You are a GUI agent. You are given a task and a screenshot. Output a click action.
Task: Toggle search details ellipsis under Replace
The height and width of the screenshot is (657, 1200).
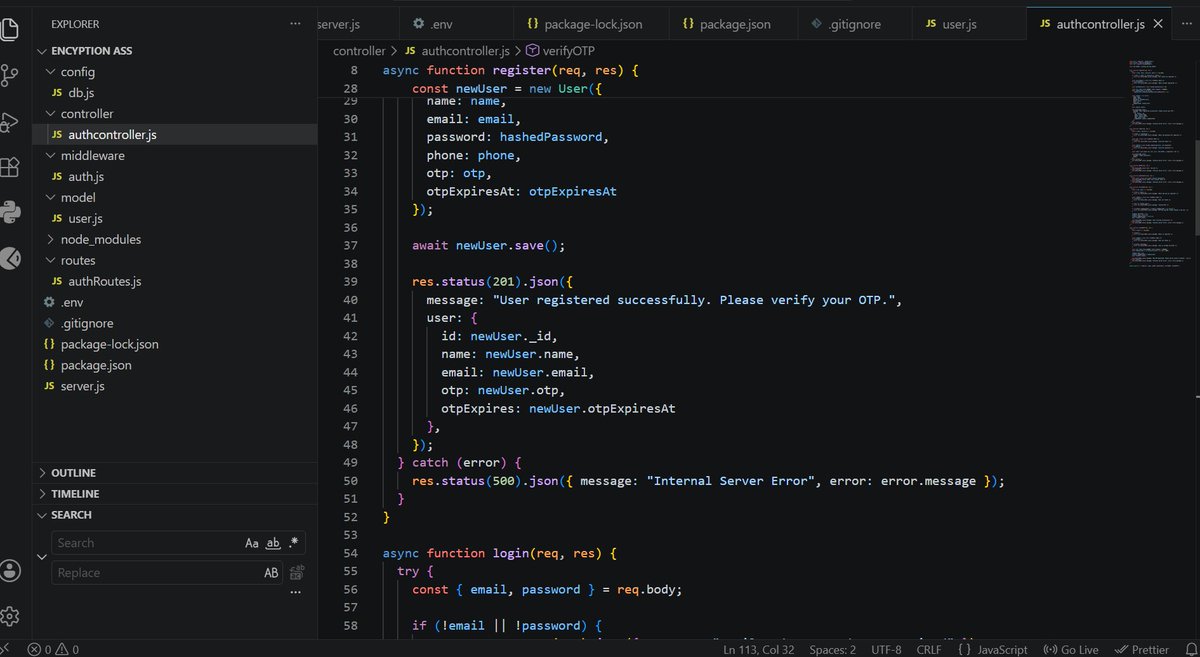pos(295,592)
